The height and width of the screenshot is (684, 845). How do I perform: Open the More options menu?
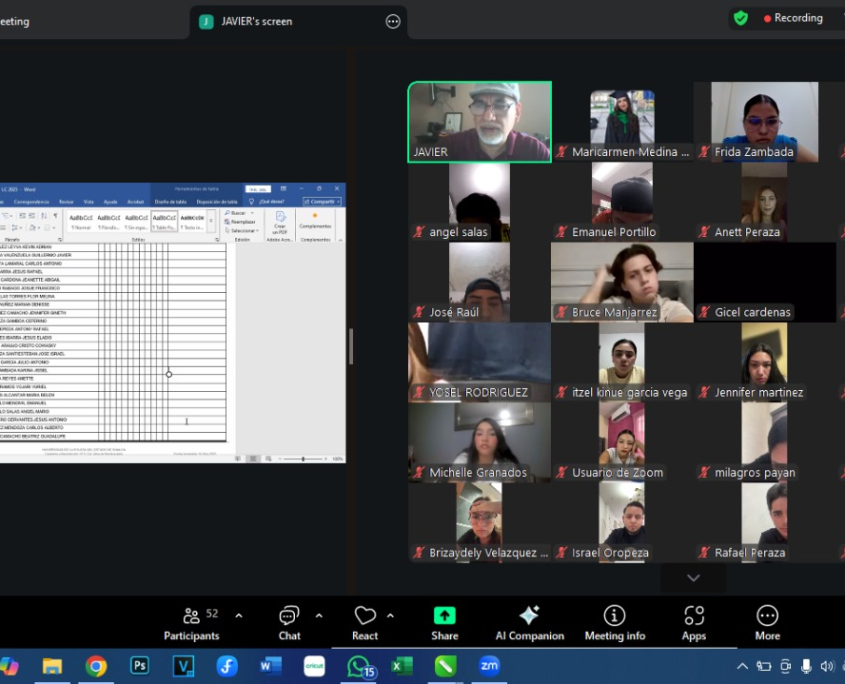pyautogui.click(x=767, y=623)
